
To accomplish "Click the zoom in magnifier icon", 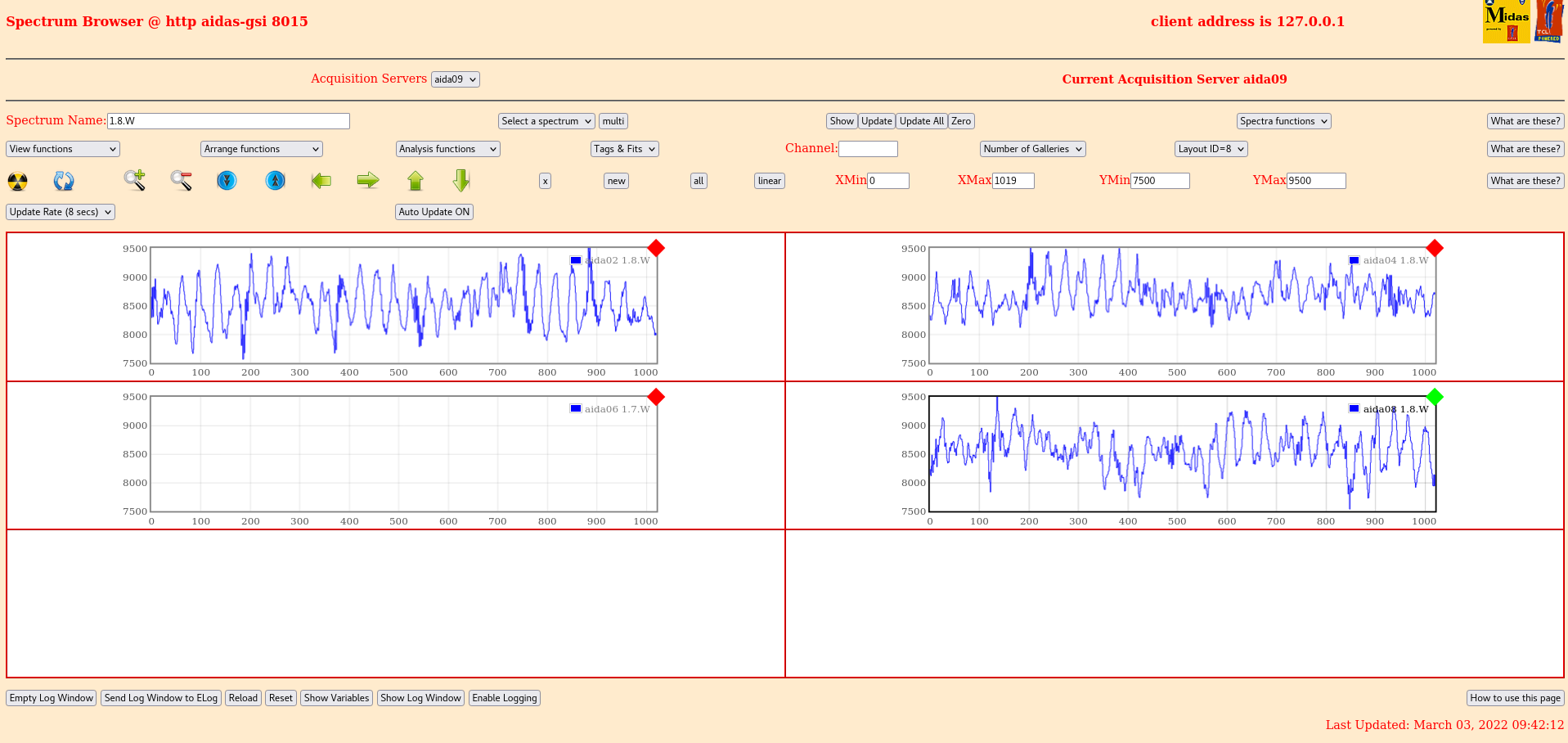I will 135,181.
